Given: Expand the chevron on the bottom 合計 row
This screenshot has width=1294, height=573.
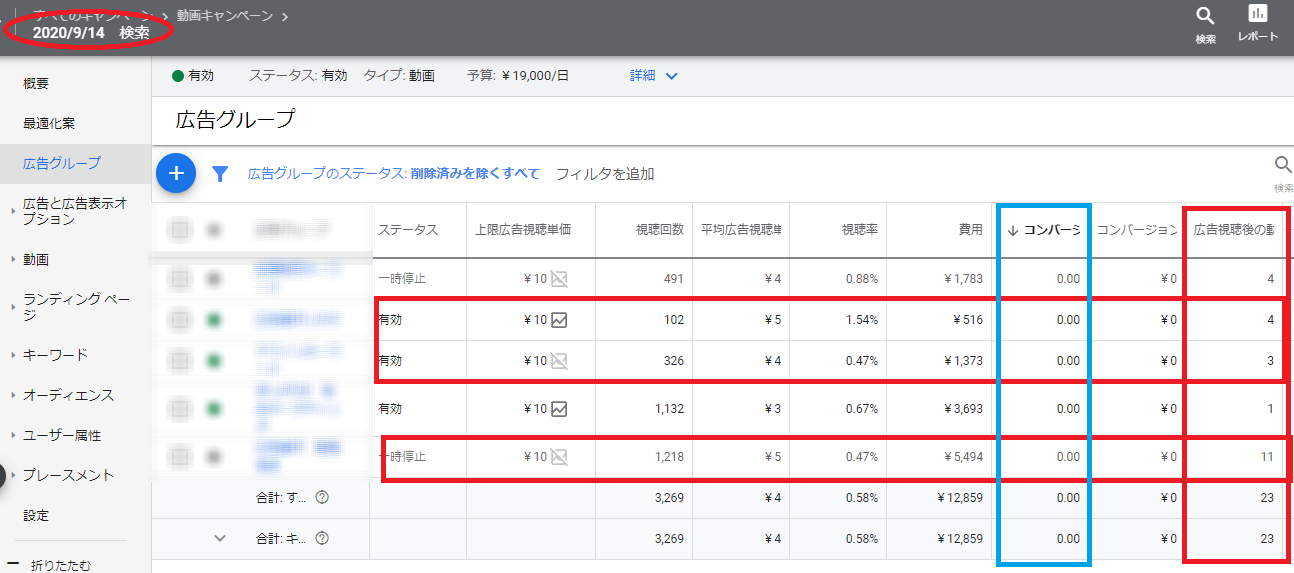Looking at the screenshot, I should (x=221, y=538).
